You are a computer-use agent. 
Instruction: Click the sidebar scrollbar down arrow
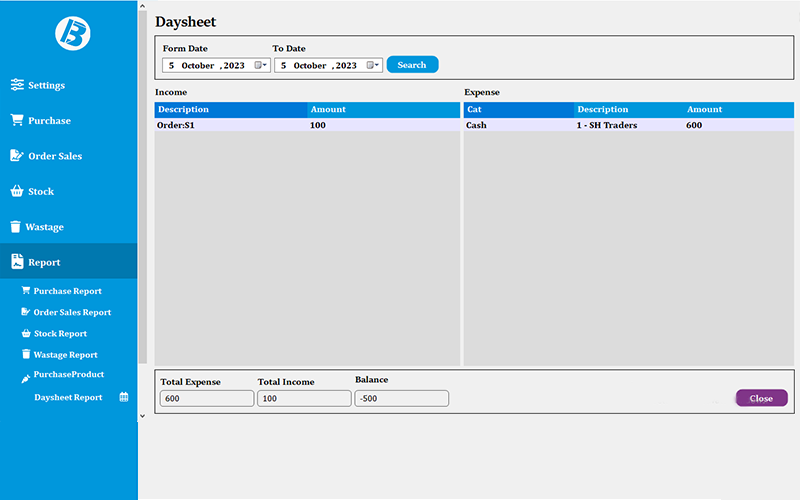click(142, 416)
